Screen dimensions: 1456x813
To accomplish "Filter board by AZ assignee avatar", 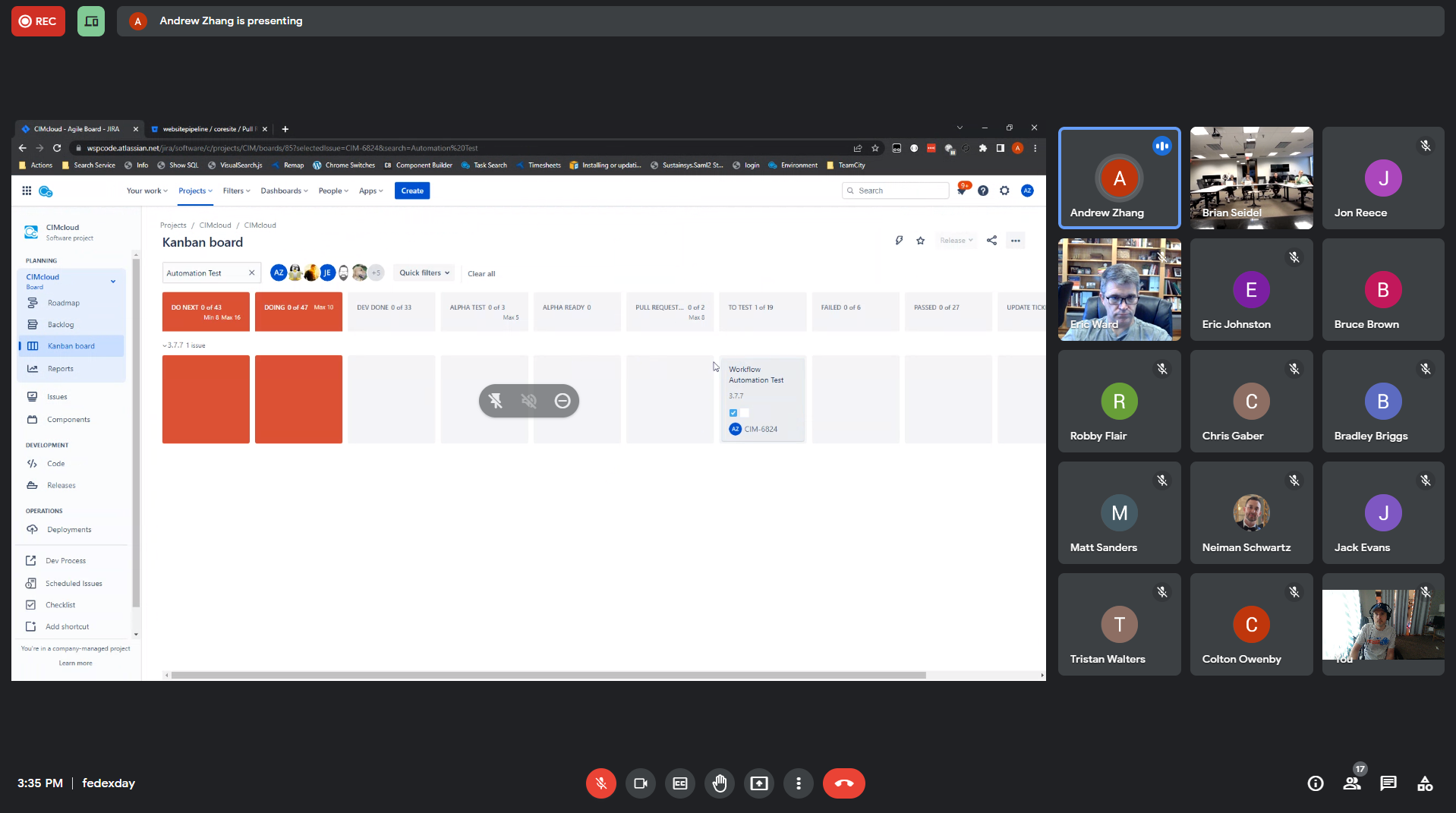I will click(279, 273).
